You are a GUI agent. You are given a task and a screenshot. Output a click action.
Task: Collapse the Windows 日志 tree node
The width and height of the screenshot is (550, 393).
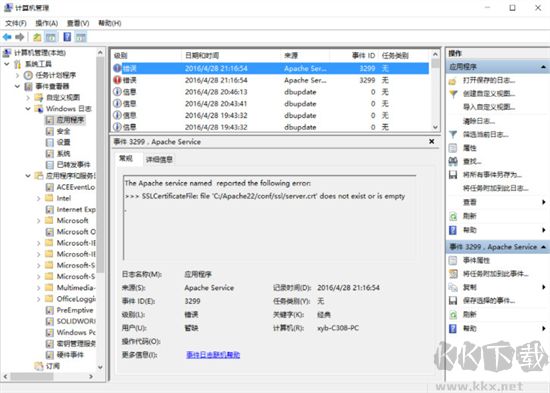point(28,109)
